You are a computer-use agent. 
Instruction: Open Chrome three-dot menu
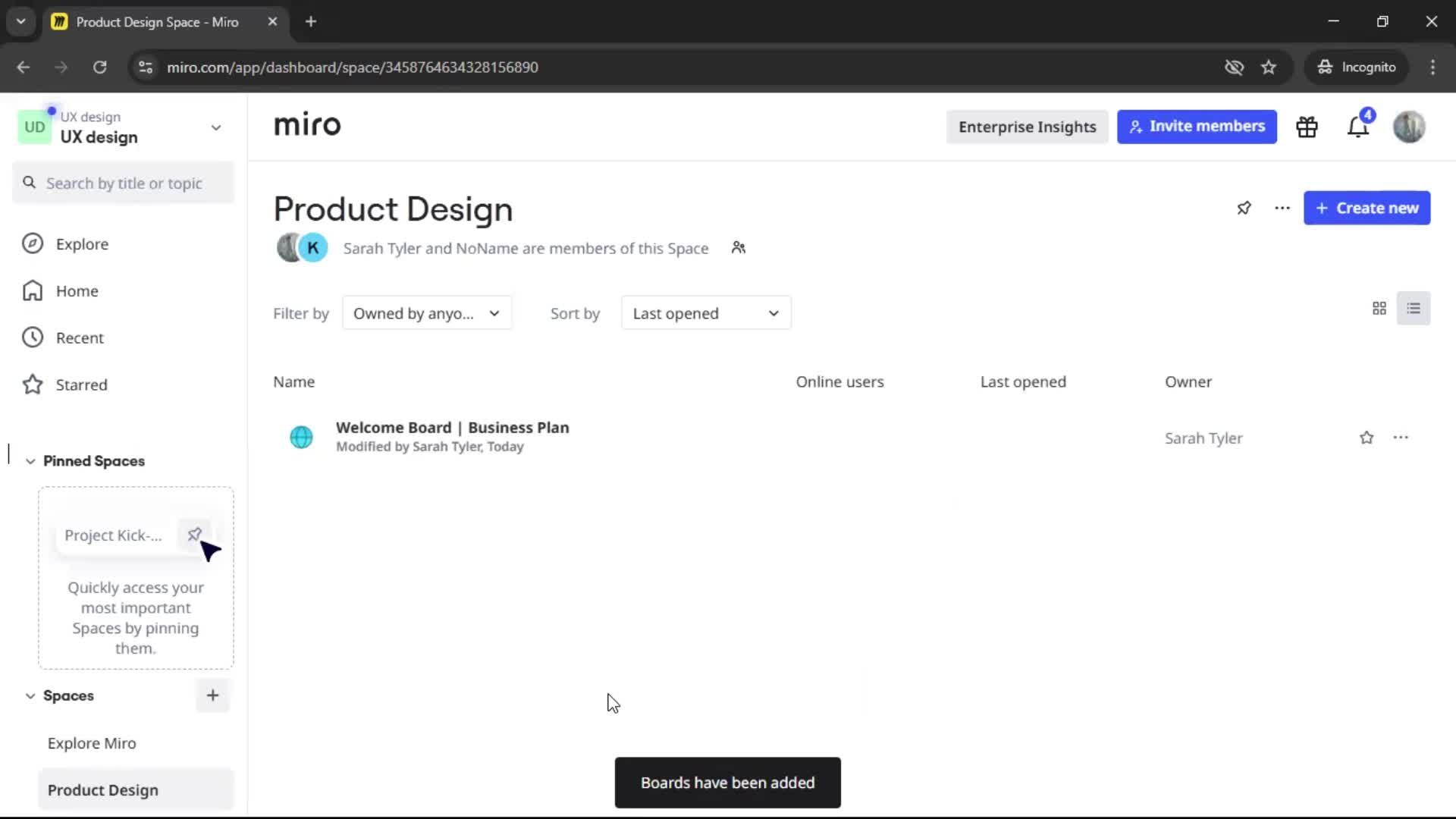pyautogui.click(x=1432, y=67)
